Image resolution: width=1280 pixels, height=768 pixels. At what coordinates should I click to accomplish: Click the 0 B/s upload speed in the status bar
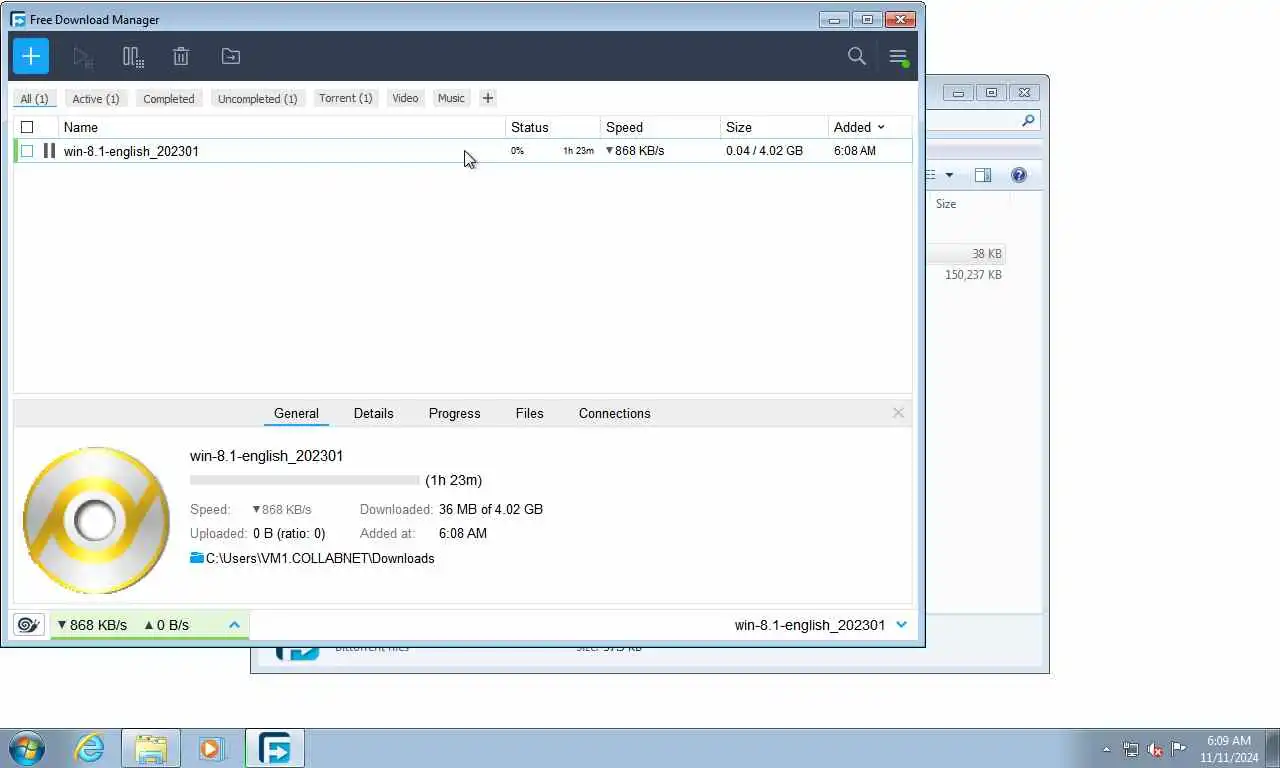166,625
